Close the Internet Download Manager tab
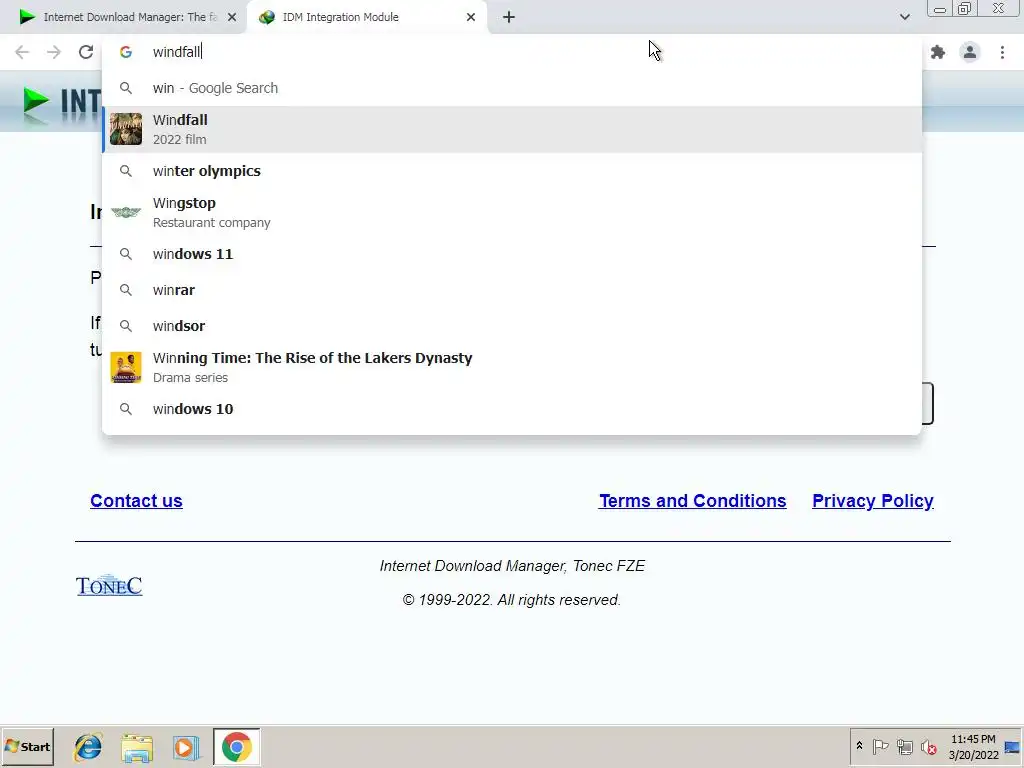Image resolution: width=1024 pixels, height=768 pixels. point(232,17)
